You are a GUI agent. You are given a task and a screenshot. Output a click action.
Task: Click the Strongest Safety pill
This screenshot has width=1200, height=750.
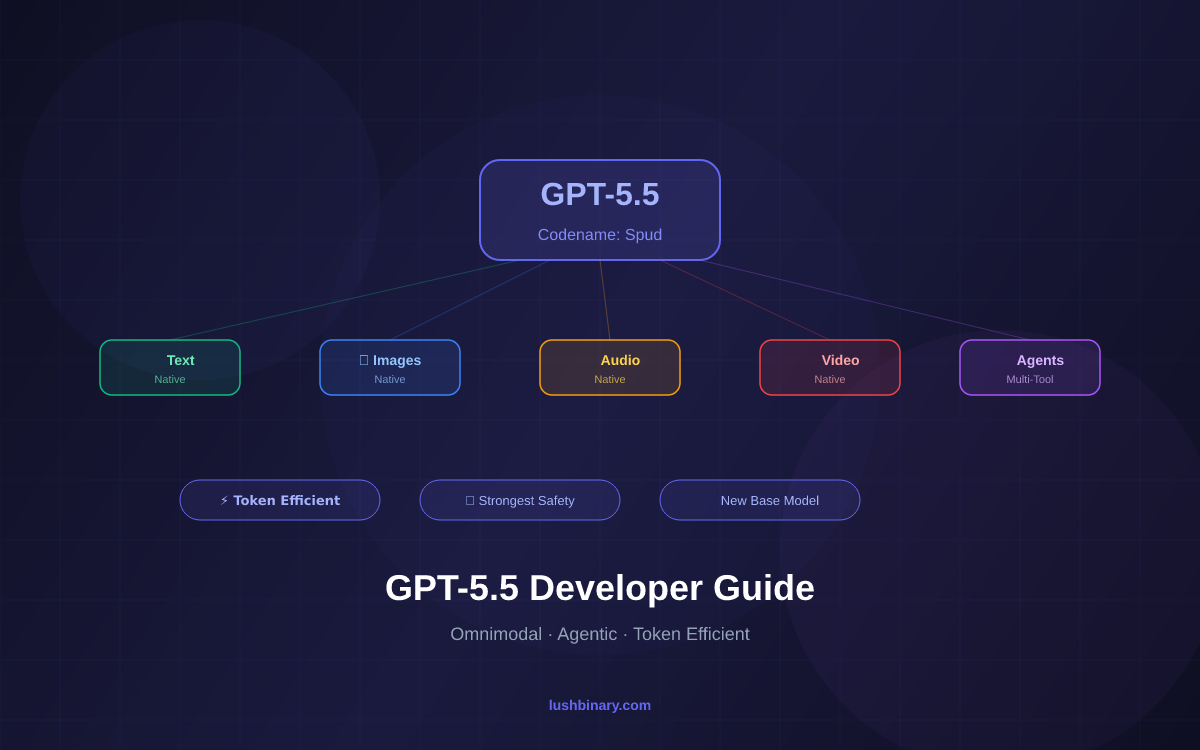[520, 500]
